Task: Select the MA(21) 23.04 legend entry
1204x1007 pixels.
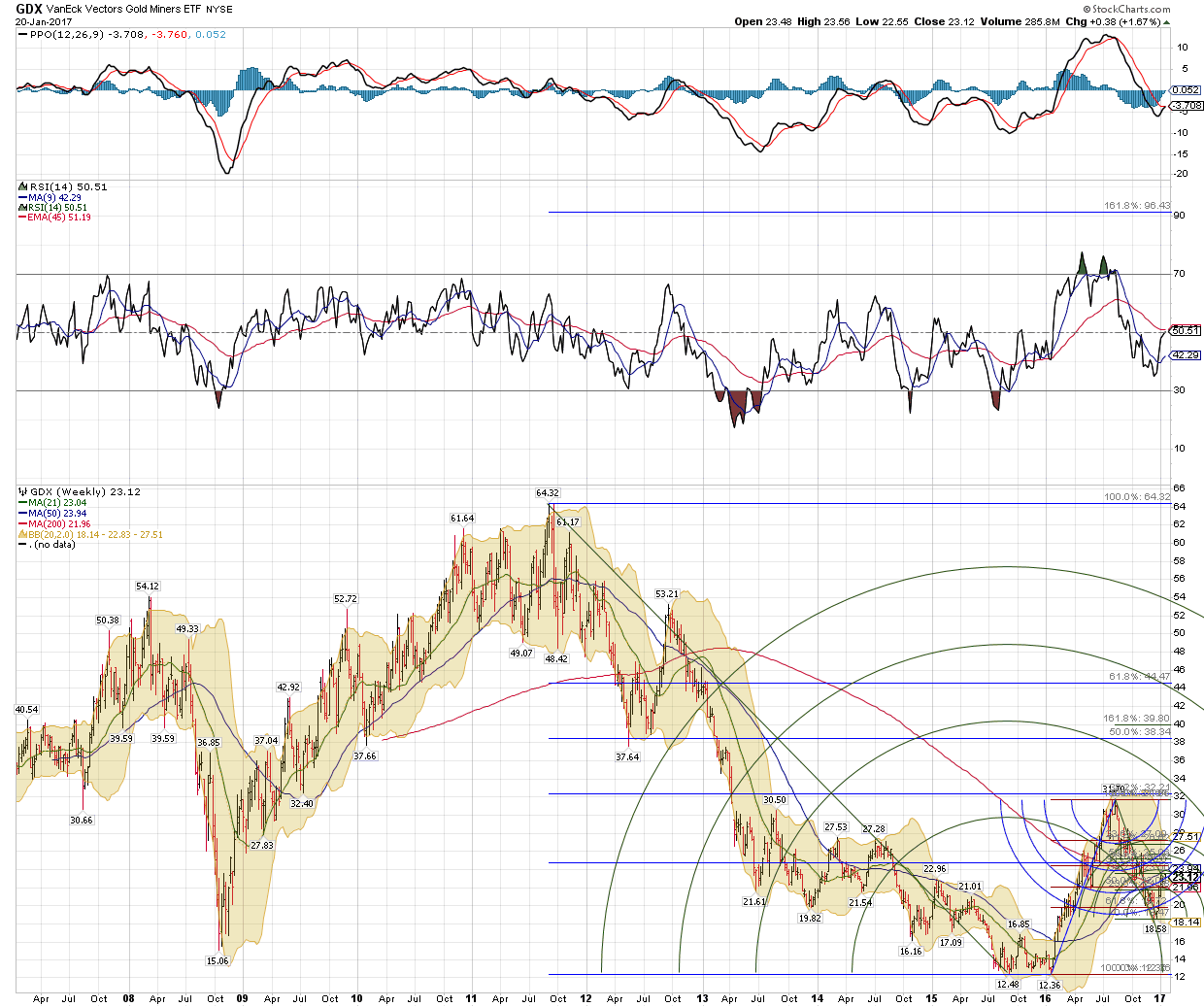Action: (x=57, y=503)
